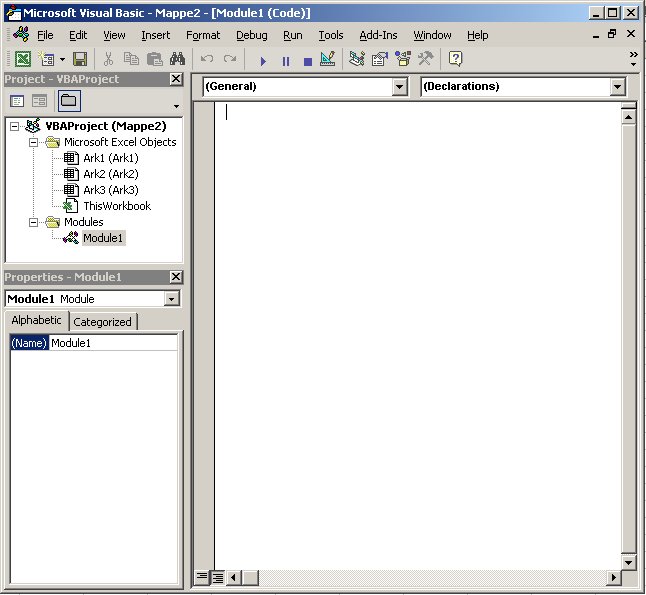Switch to Procedure View button

[x=202, y=577]
